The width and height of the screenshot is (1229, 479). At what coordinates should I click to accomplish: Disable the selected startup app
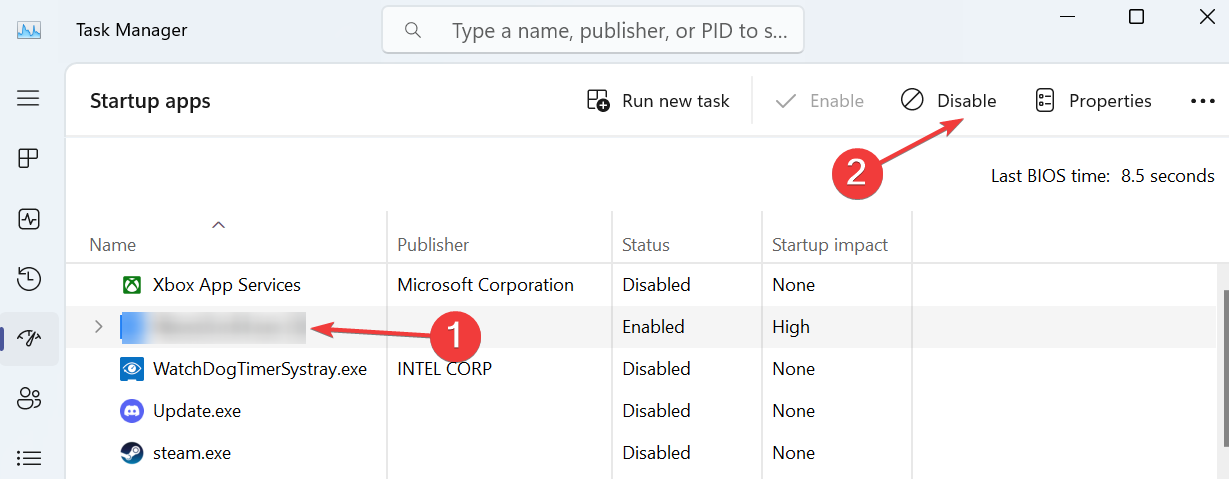click(948, 101)
